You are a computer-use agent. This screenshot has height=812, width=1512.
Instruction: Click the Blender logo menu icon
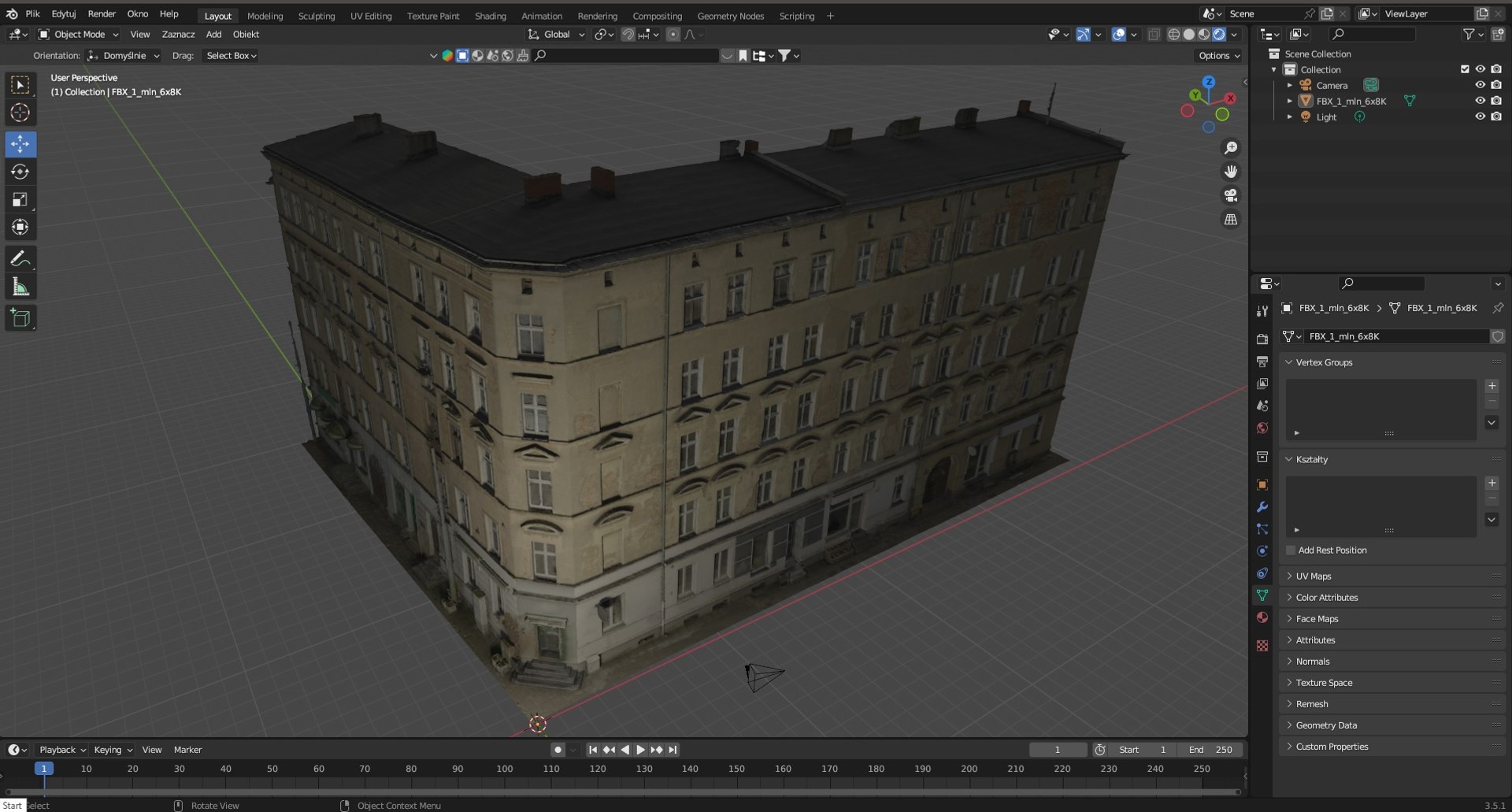tap(12, 14)
